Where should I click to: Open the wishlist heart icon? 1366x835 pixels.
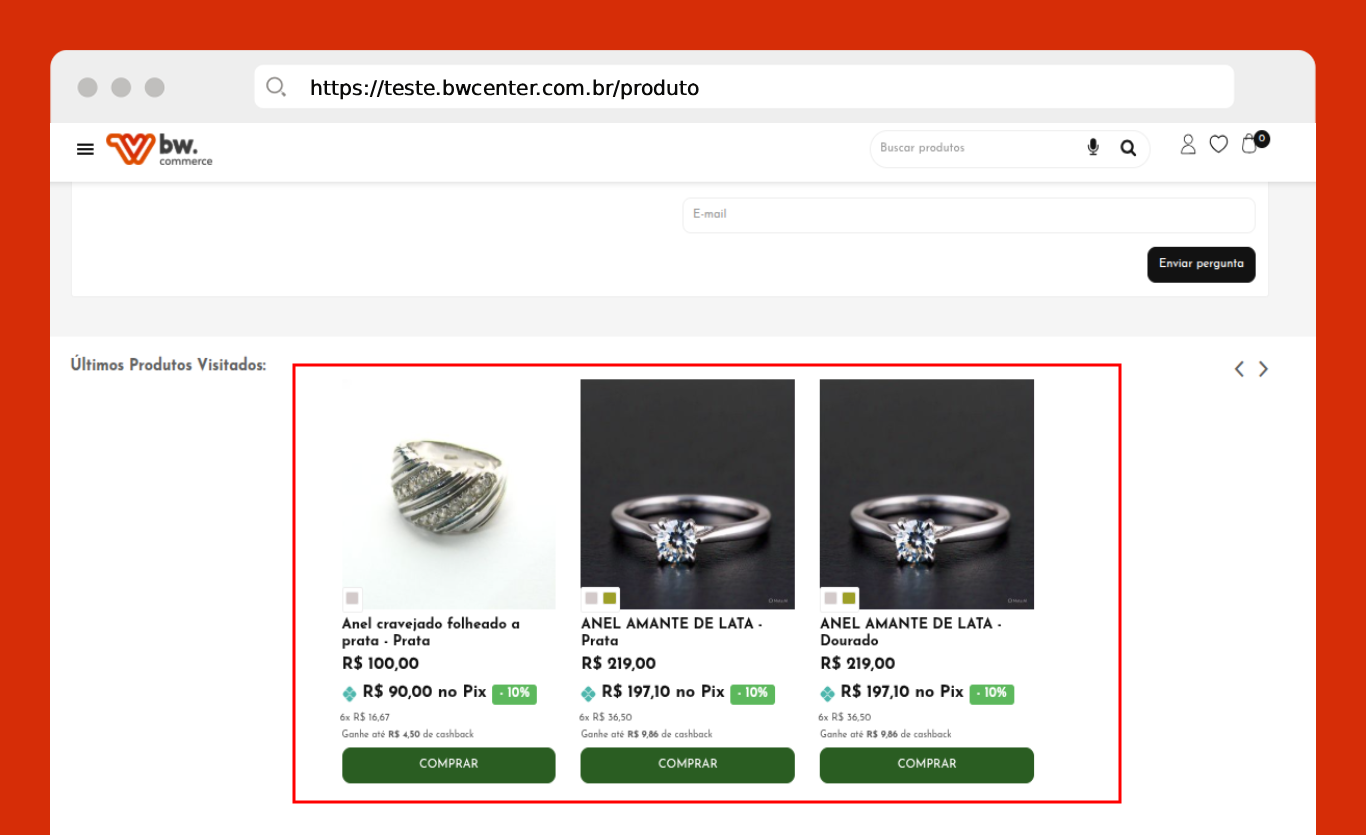[x=1218, y=145]
